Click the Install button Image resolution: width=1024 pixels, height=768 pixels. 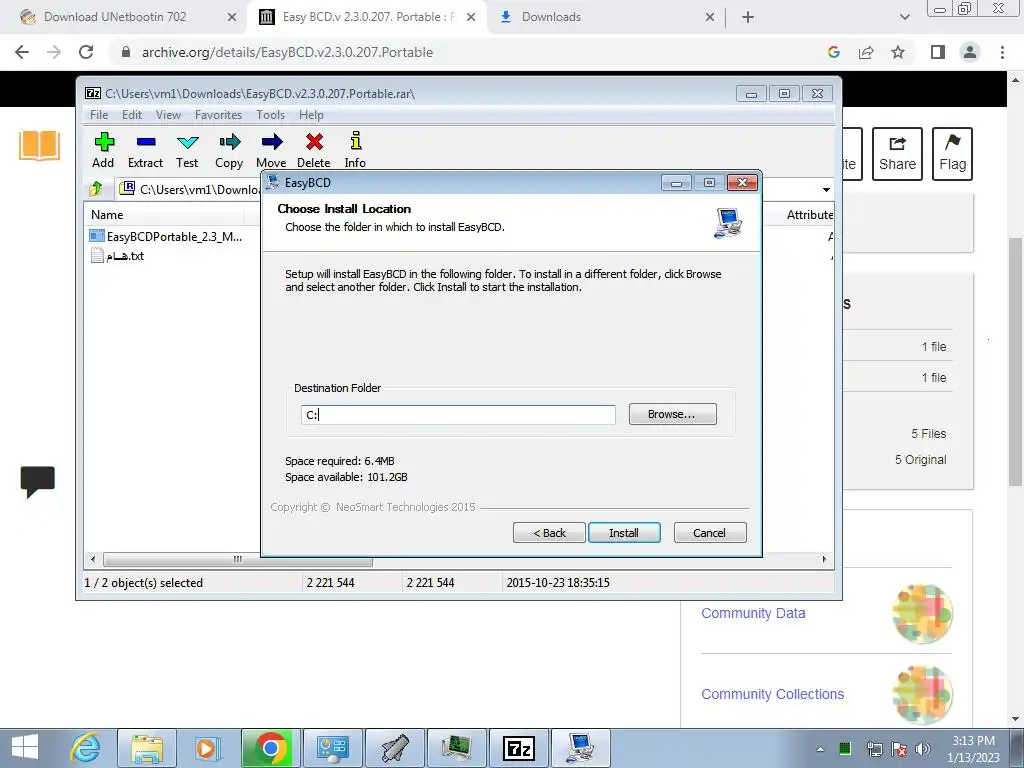(624, 533)
